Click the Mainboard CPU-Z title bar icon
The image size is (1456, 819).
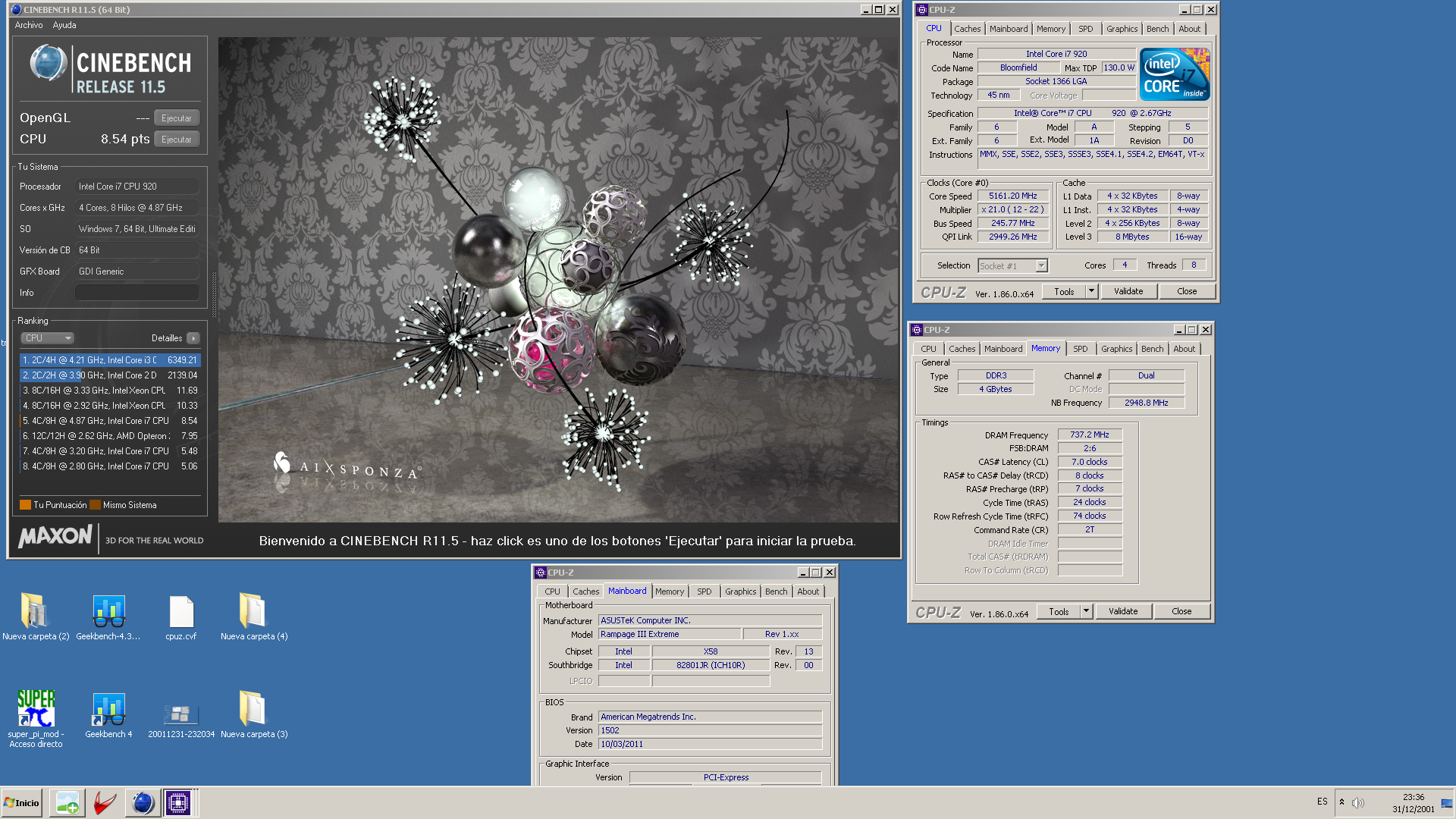click(541, 573)
